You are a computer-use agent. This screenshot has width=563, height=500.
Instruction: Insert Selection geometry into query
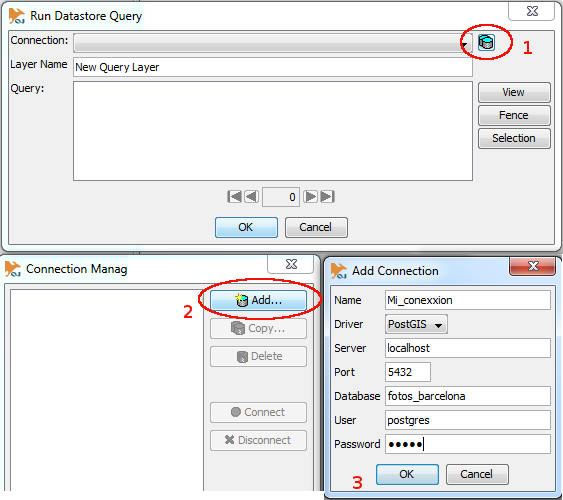514,138
